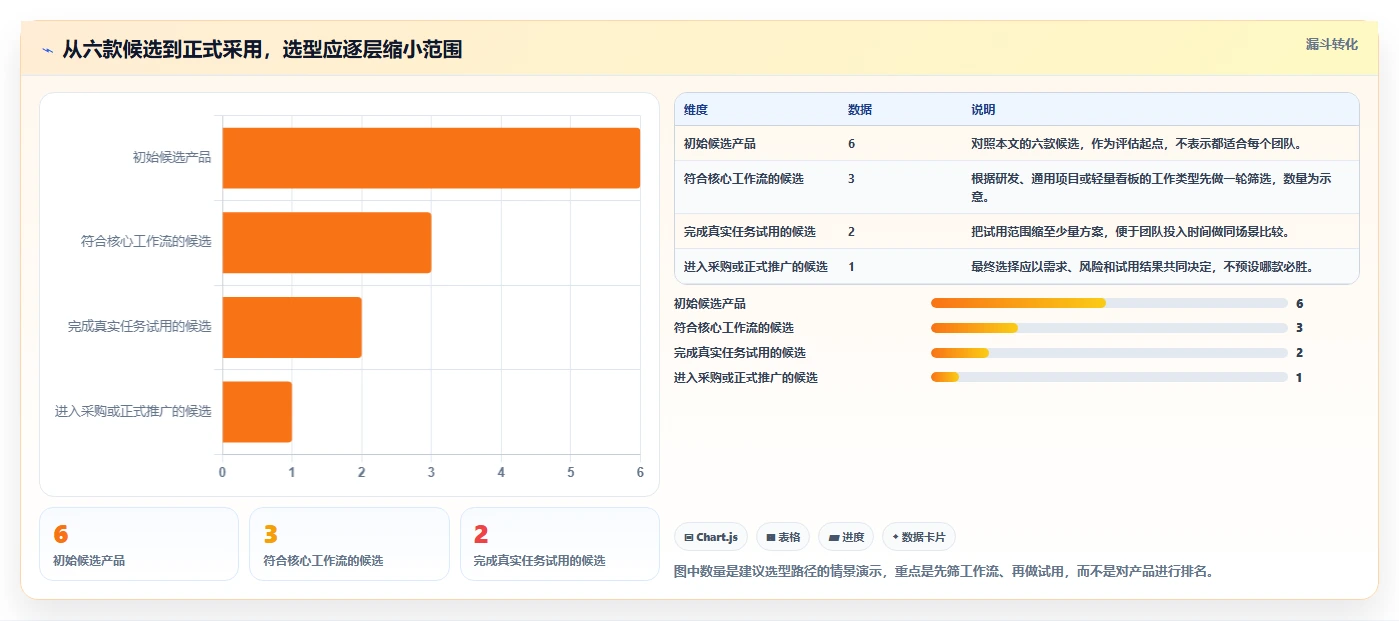
Task: Click the 初始候选产品 bar in the chart
Action: (431, 158)
